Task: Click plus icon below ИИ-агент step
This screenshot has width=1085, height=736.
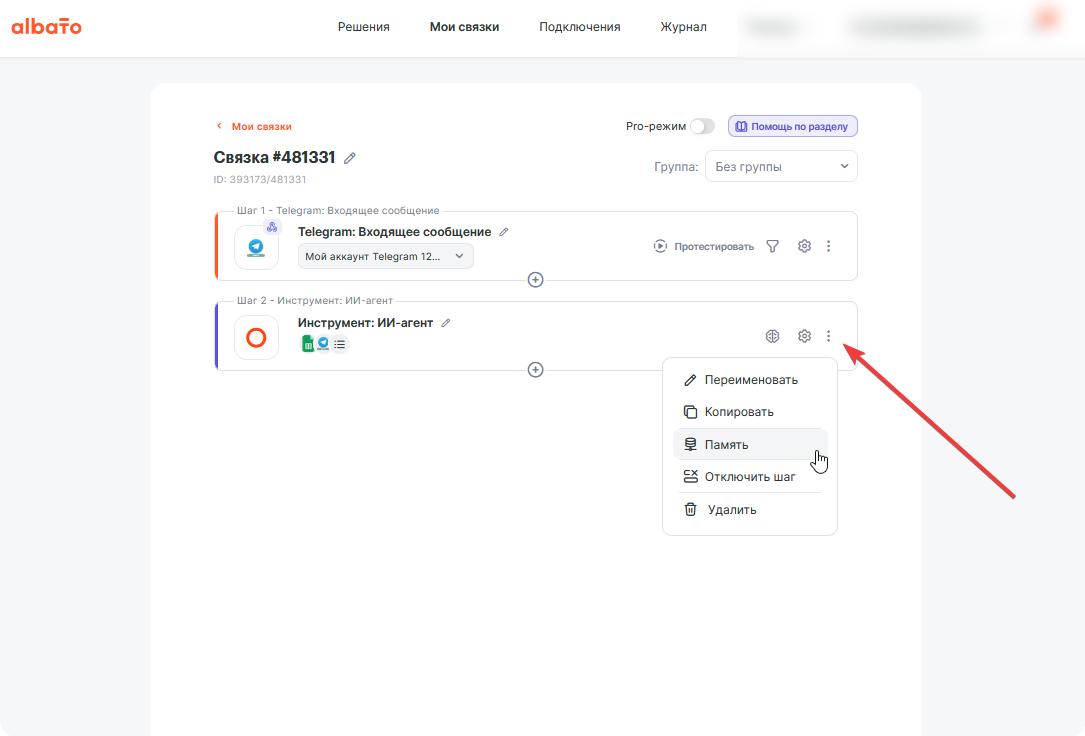Action: (535, 369)
